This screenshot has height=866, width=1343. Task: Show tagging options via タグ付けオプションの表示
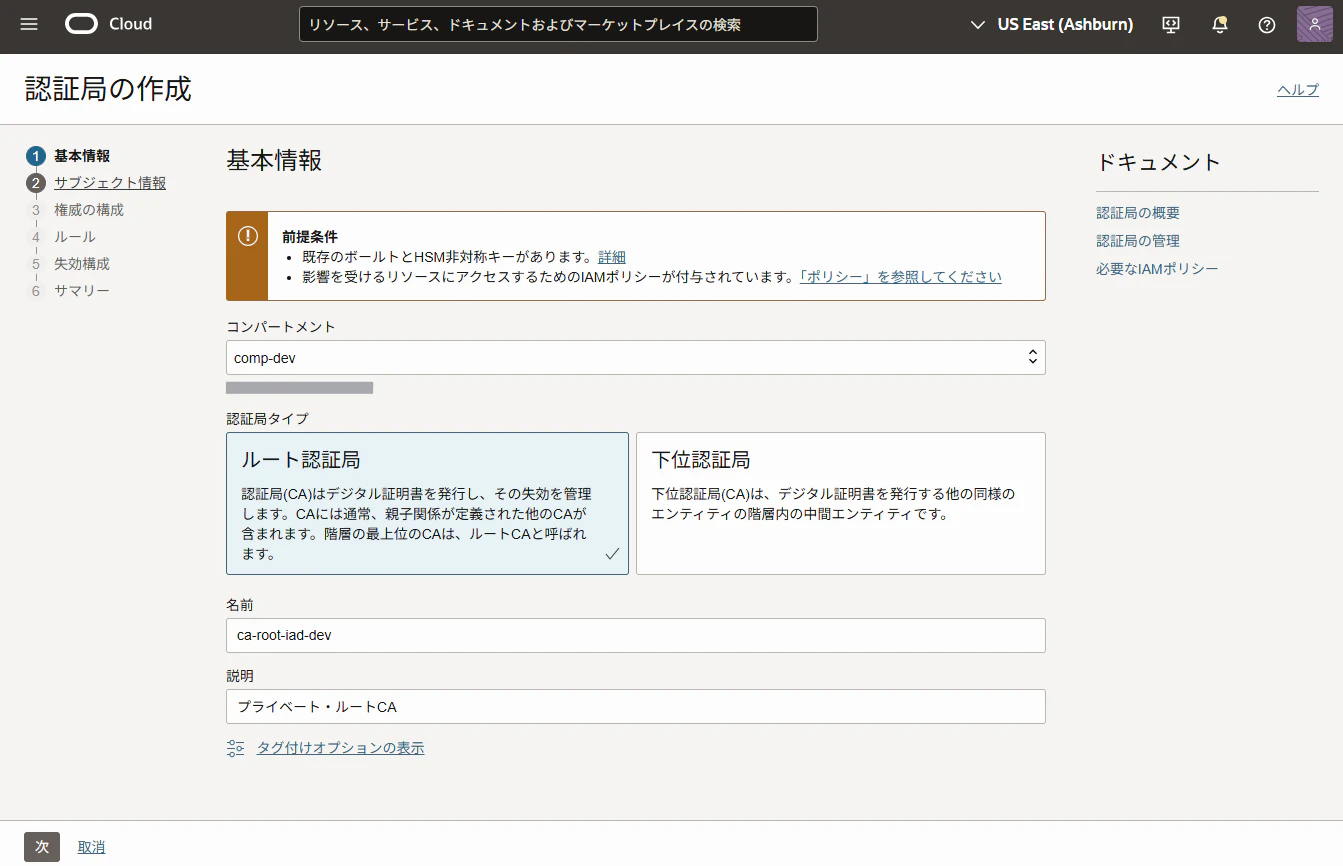pos(340,748)
